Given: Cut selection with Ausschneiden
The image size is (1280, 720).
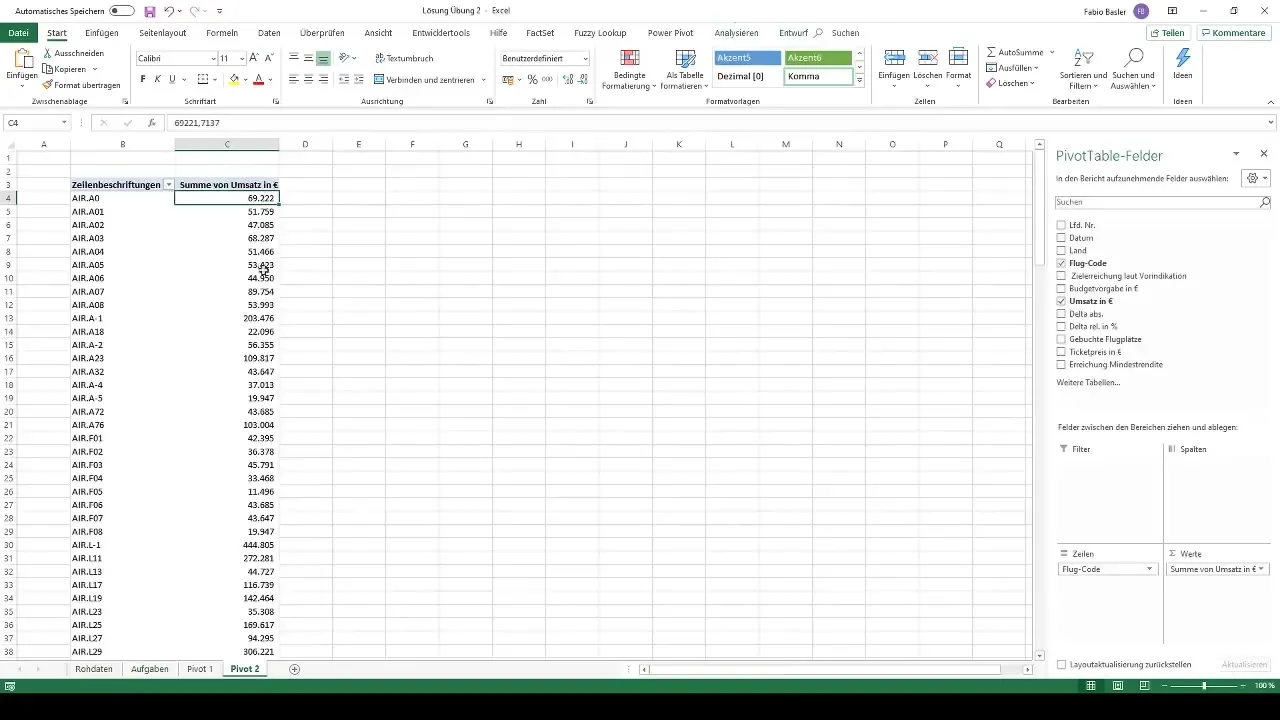Looking at the screenshot, I should point(73,53).
